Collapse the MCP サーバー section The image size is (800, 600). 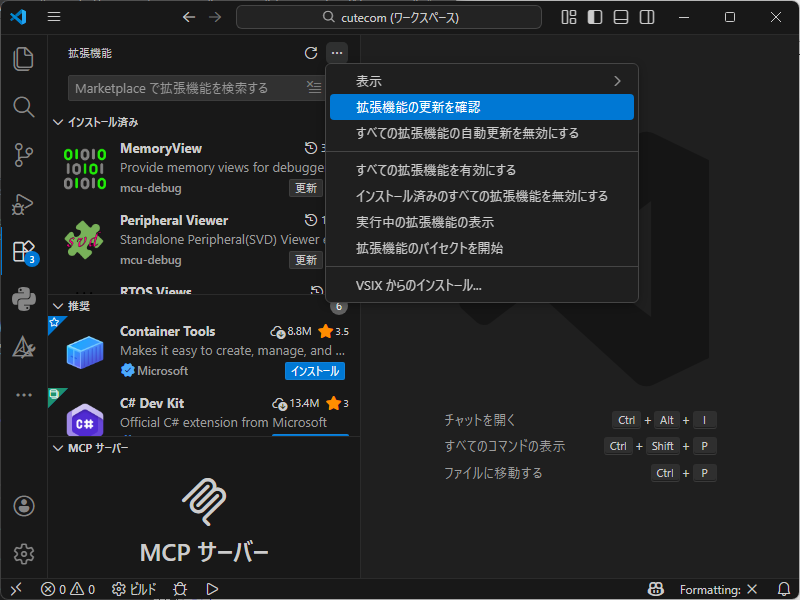pos(90,448)
